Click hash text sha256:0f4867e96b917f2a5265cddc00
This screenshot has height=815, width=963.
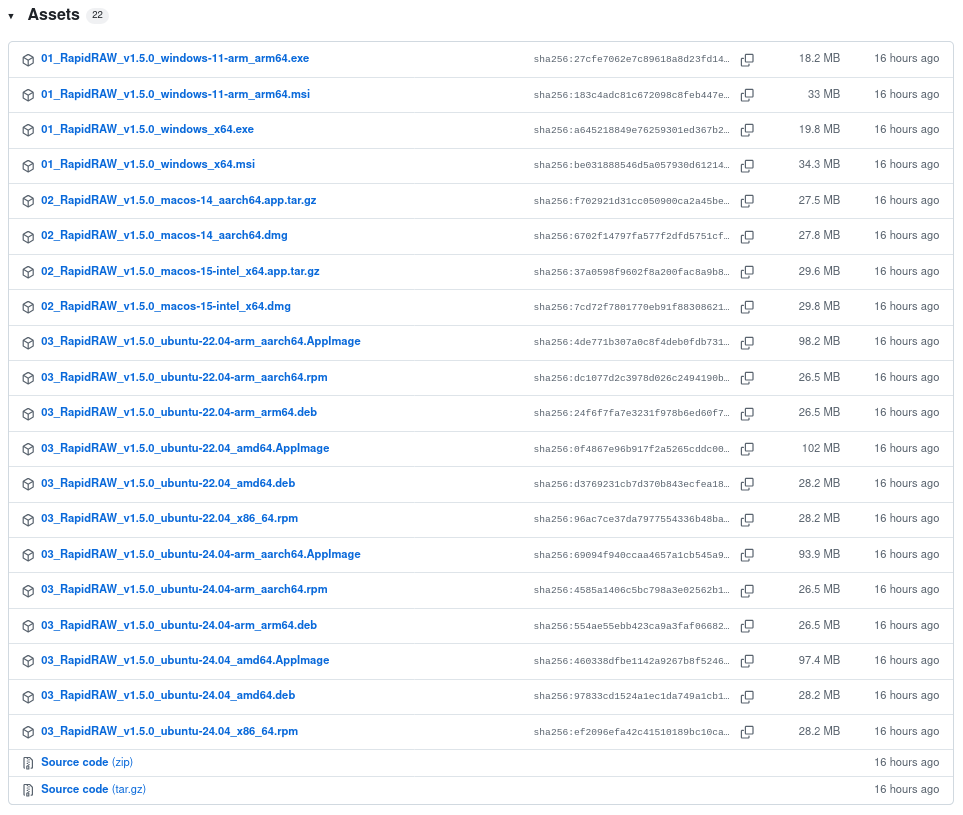[x=631, y=450]
